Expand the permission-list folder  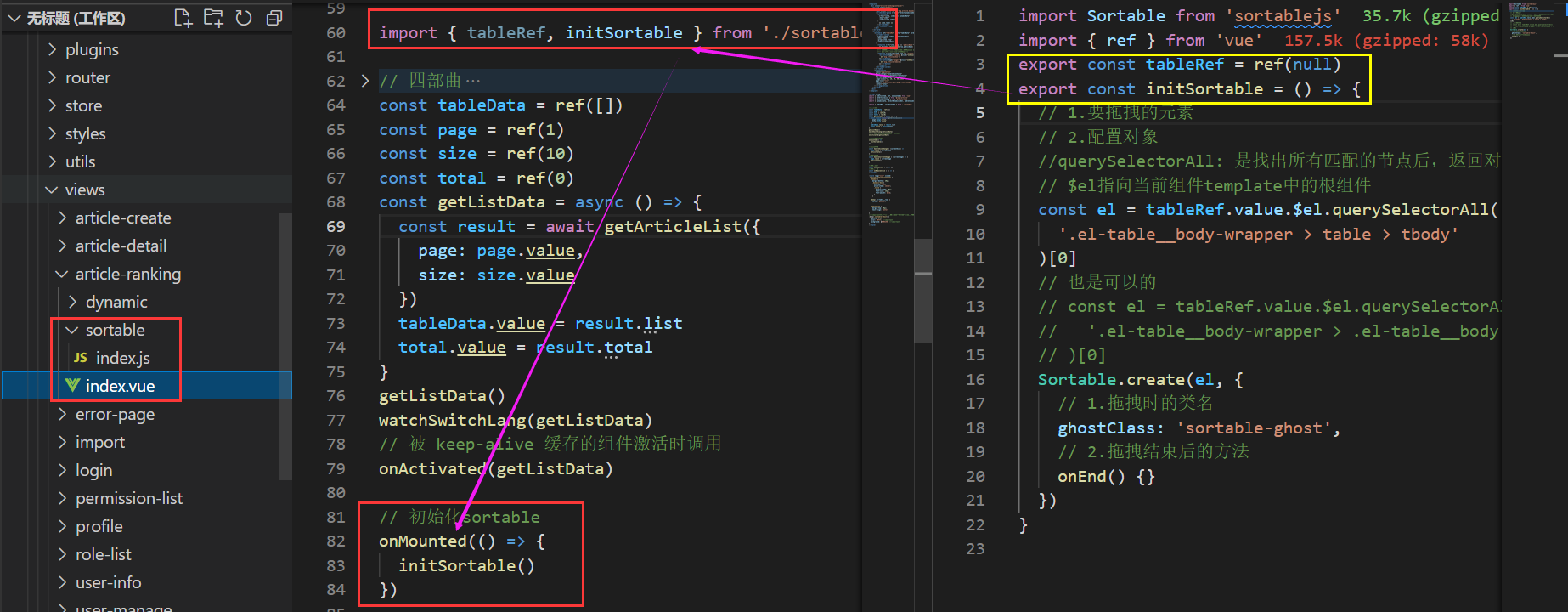63,498
